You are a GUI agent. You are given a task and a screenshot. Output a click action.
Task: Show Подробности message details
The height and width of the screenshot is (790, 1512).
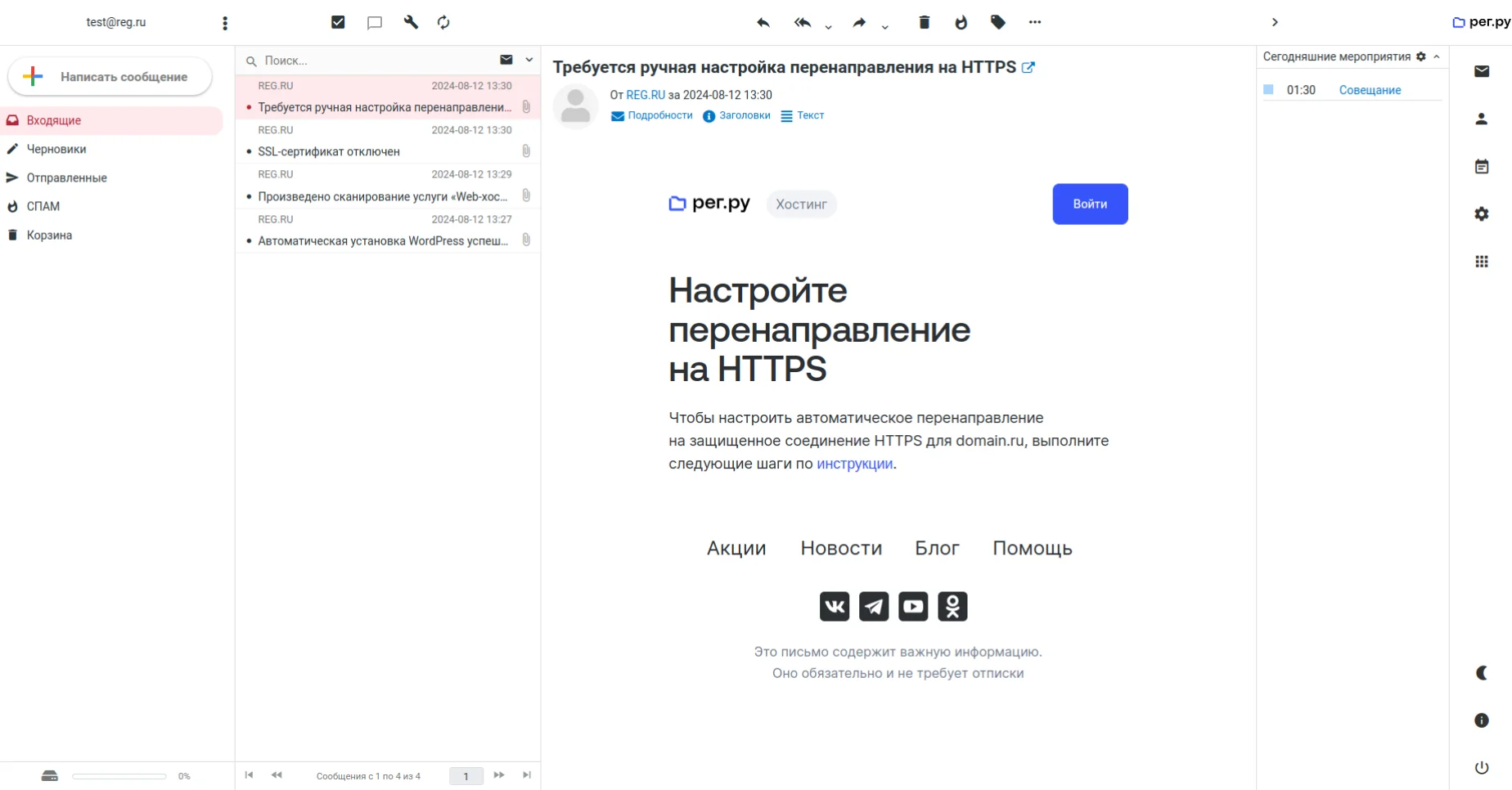tap(652, 115)
